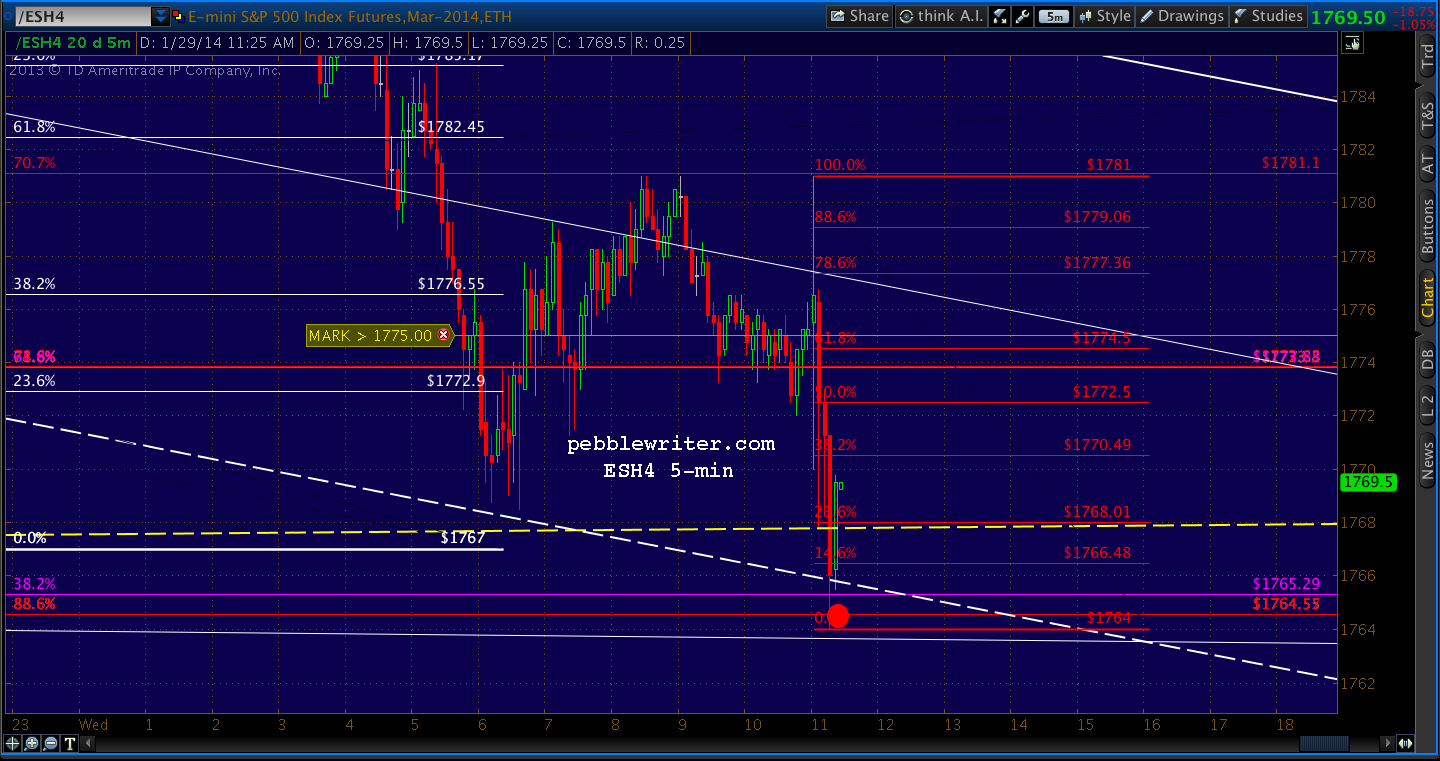Click the crosshair tool icon at bottom left
The height and width of the screenshot is (761, 1440).
tap(13, 743)
